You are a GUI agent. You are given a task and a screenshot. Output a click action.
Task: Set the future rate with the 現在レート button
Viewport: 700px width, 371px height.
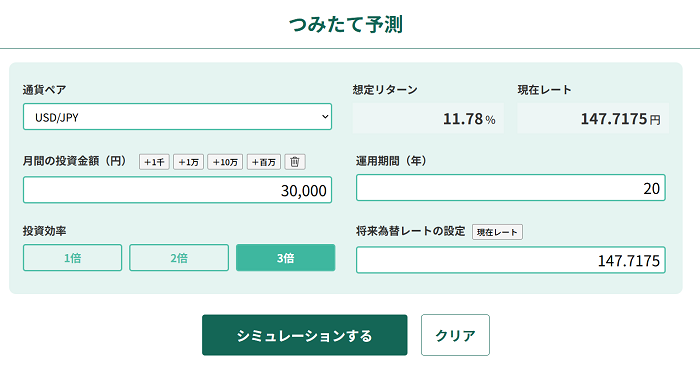[x=497, y=232]
